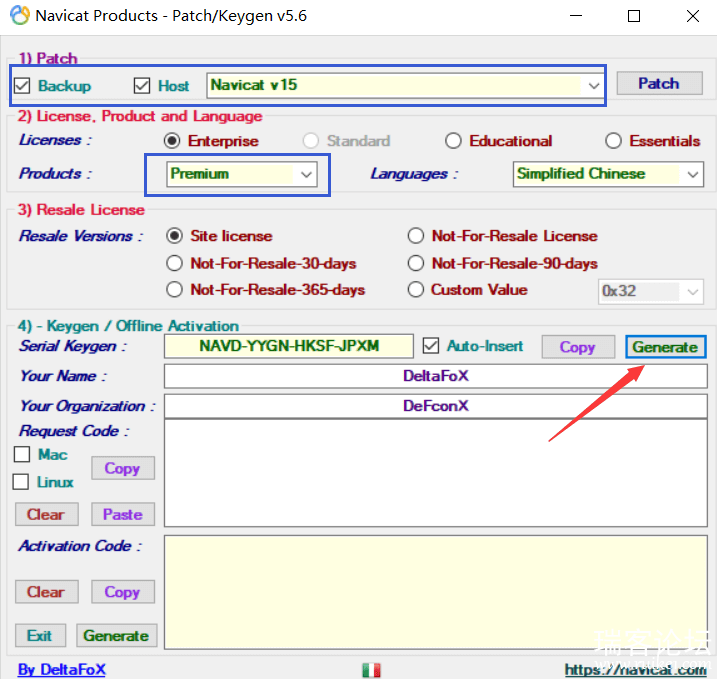Enable the Mac checkbox

tap(22, 454)
